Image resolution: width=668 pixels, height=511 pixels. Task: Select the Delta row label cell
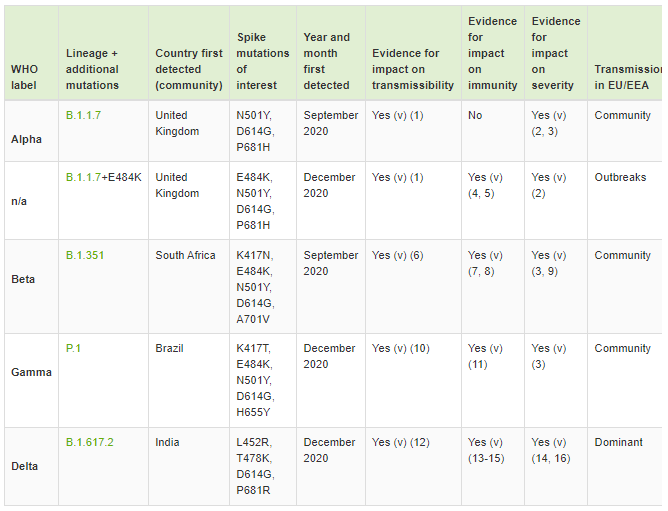32,467
